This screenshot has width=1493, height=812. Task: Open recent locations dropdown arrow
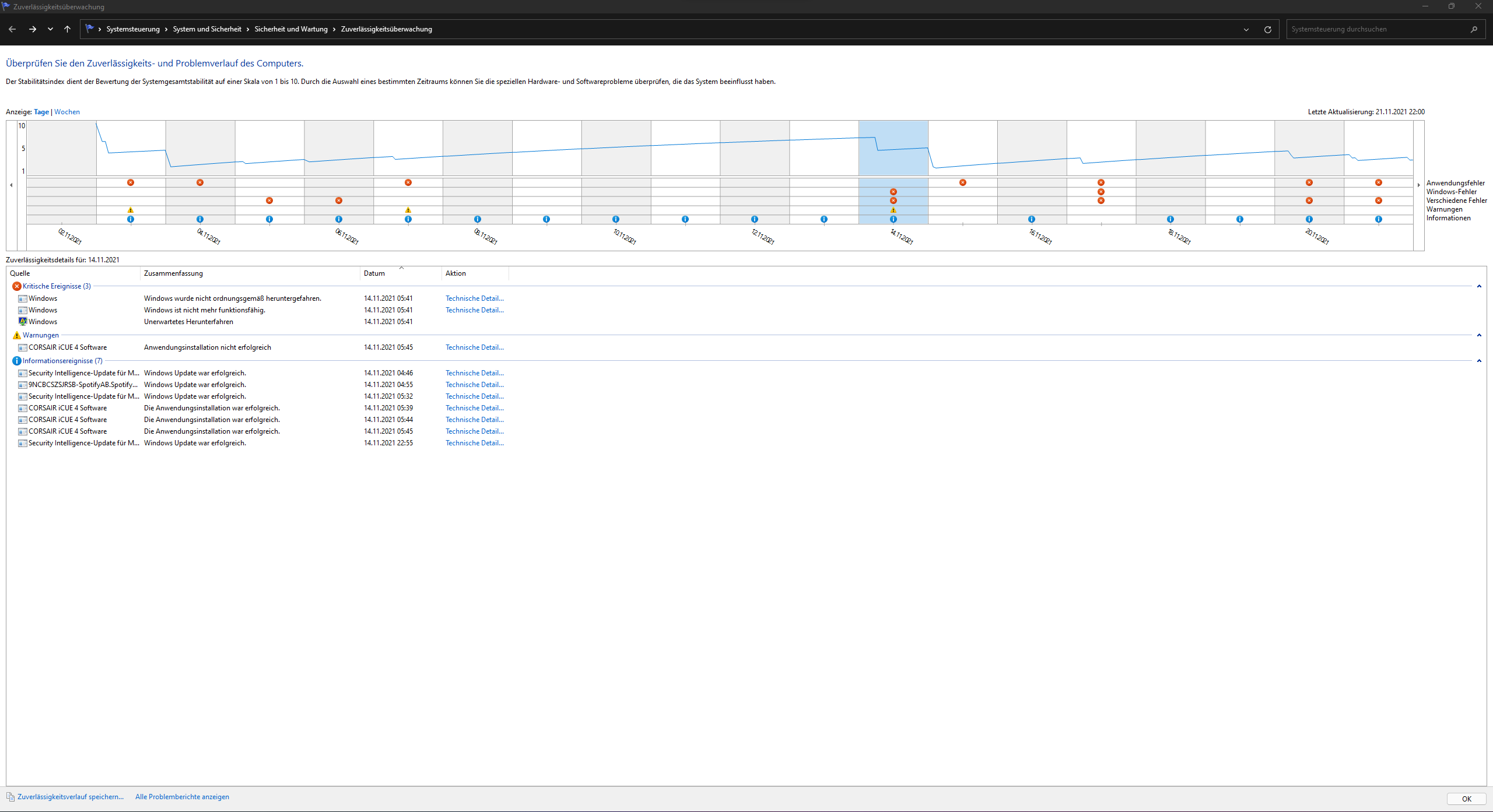pos(50,29)
